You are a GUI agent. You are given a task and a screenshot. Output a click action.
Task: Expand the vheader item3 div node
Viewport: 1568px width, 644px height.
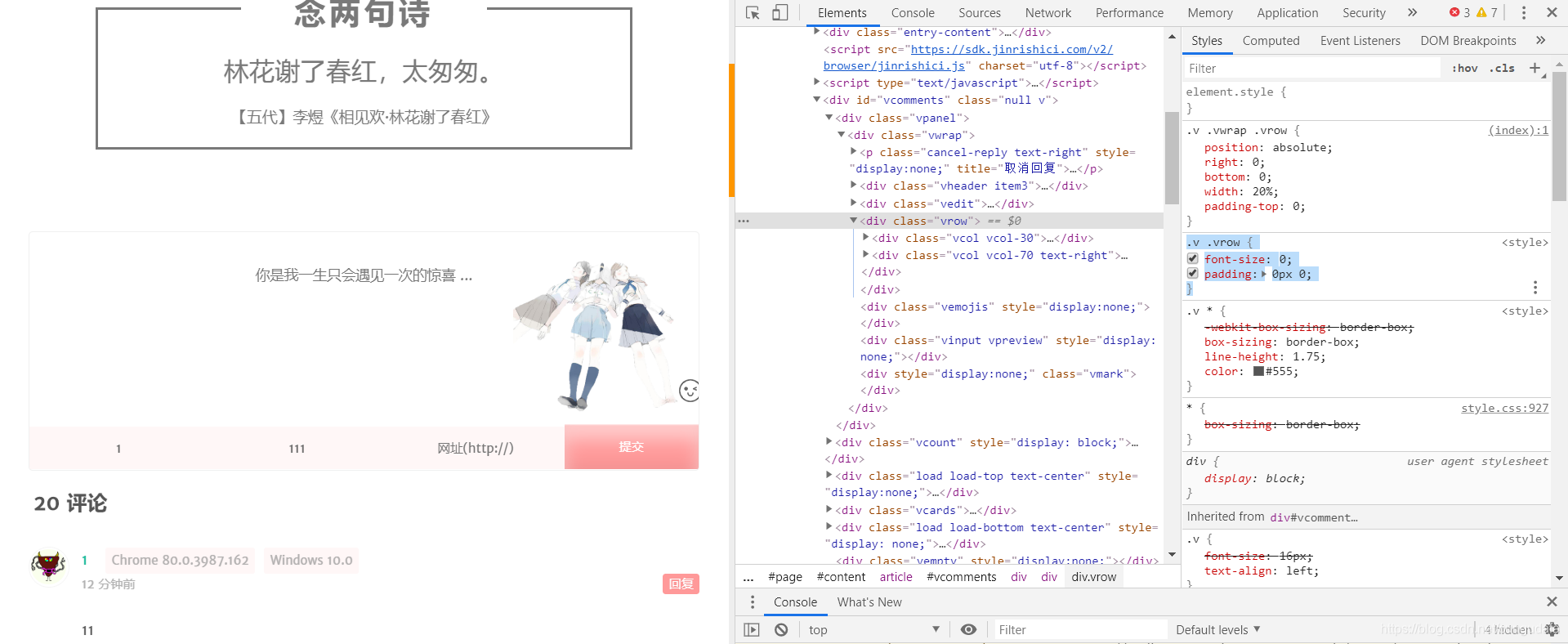tap(853, 186)
